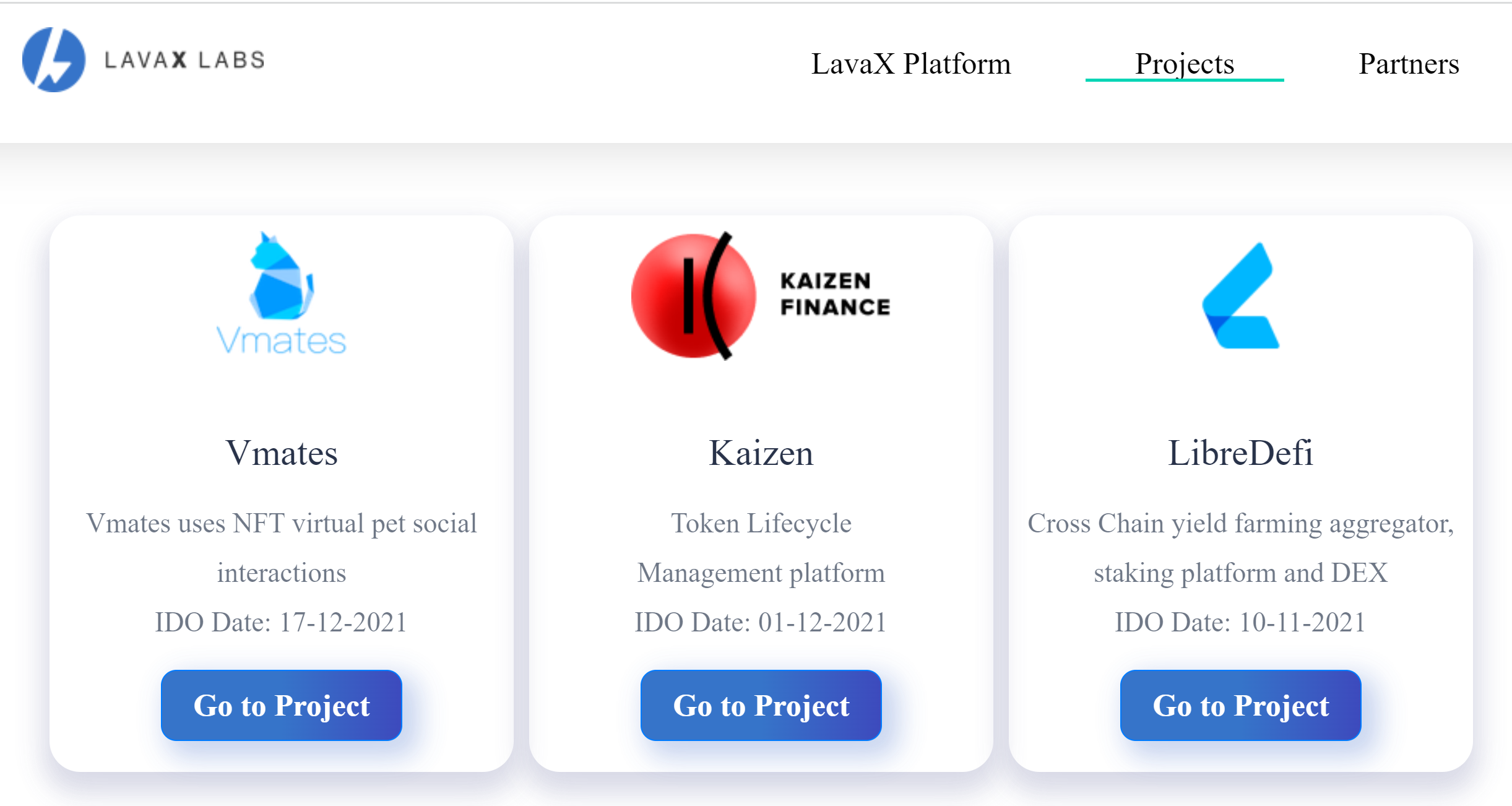1512x806 pixels.
Task: Go to the Vmates project
Action: 282,705
